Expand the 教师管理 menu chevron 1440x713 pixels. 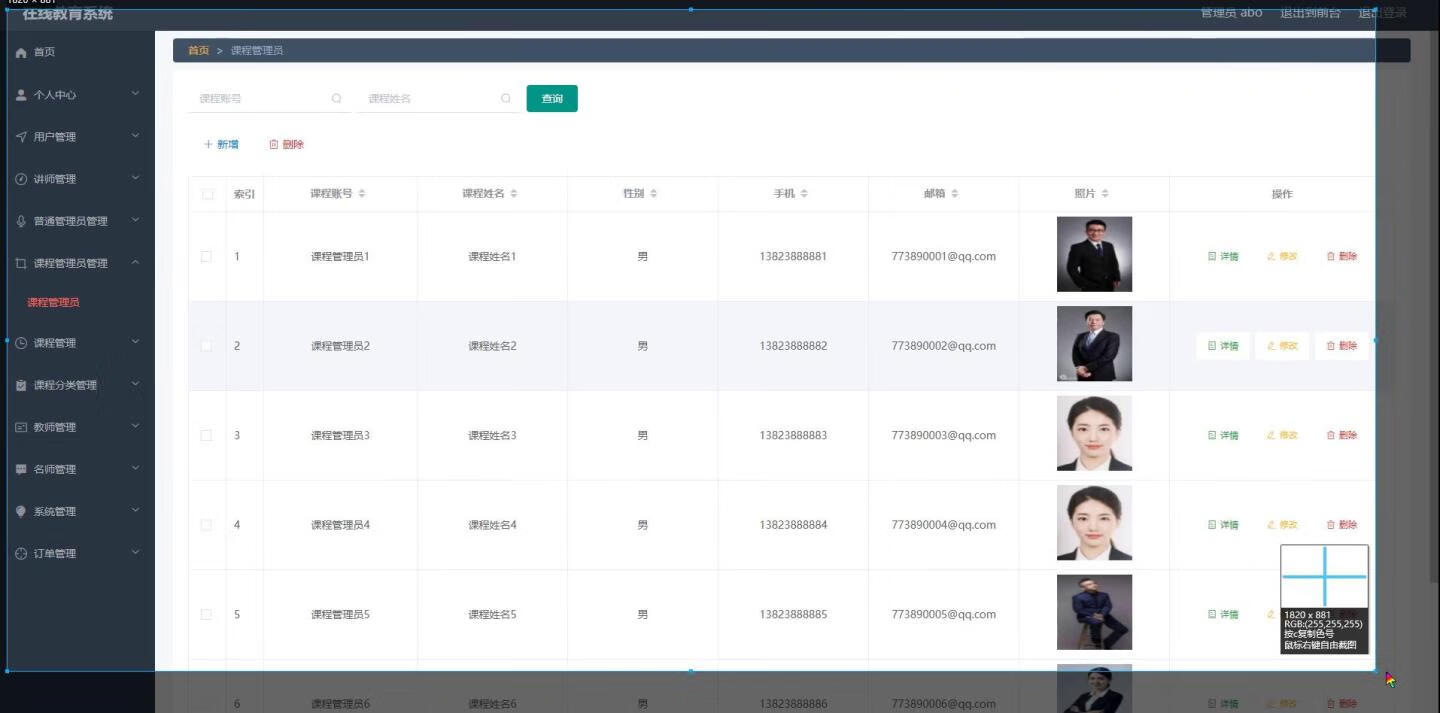point(136,426)
